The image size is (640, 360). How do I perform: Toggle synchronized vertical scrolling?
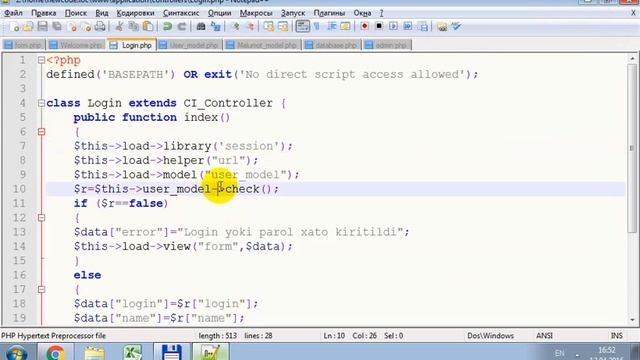click(269, 27)
